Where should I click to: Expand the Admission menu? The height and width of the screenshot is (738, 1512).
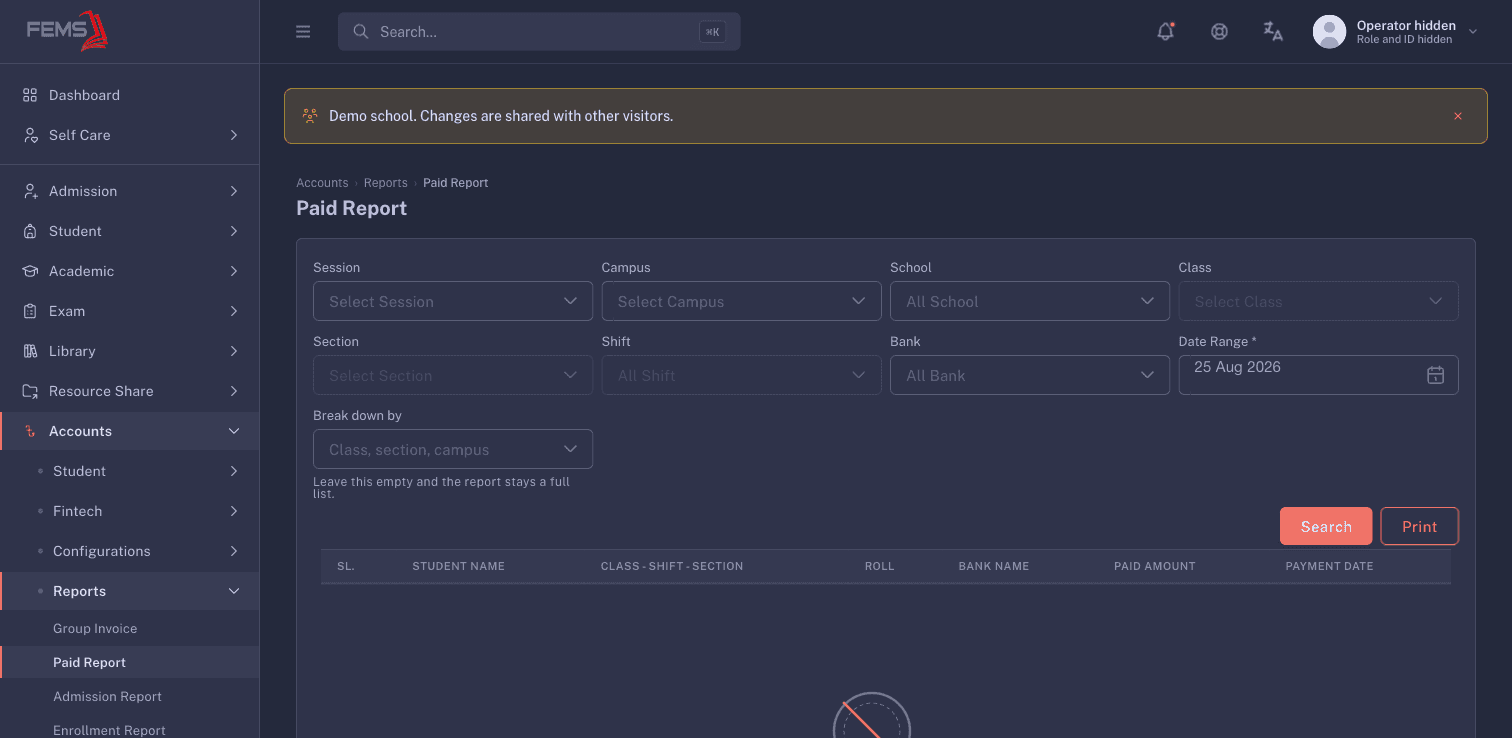(x=234, y=191)
